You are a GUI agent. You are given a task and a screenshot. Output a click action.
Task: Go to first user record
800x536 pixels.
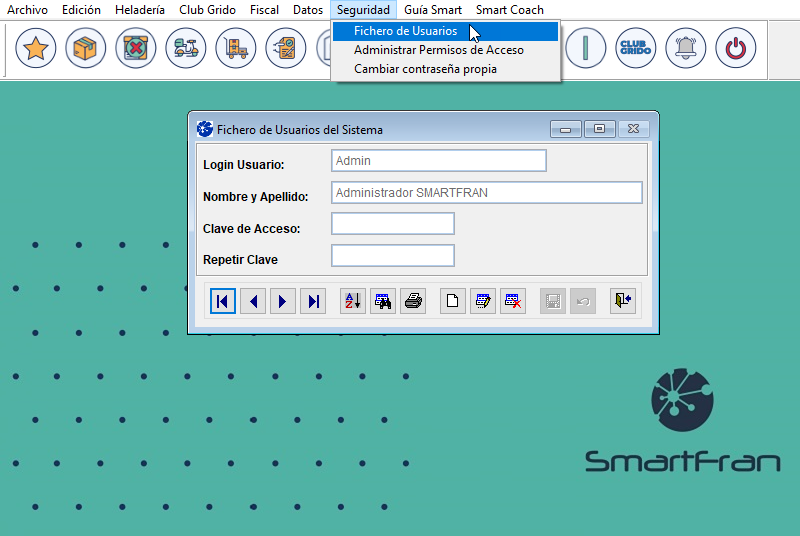coord(223,301)
